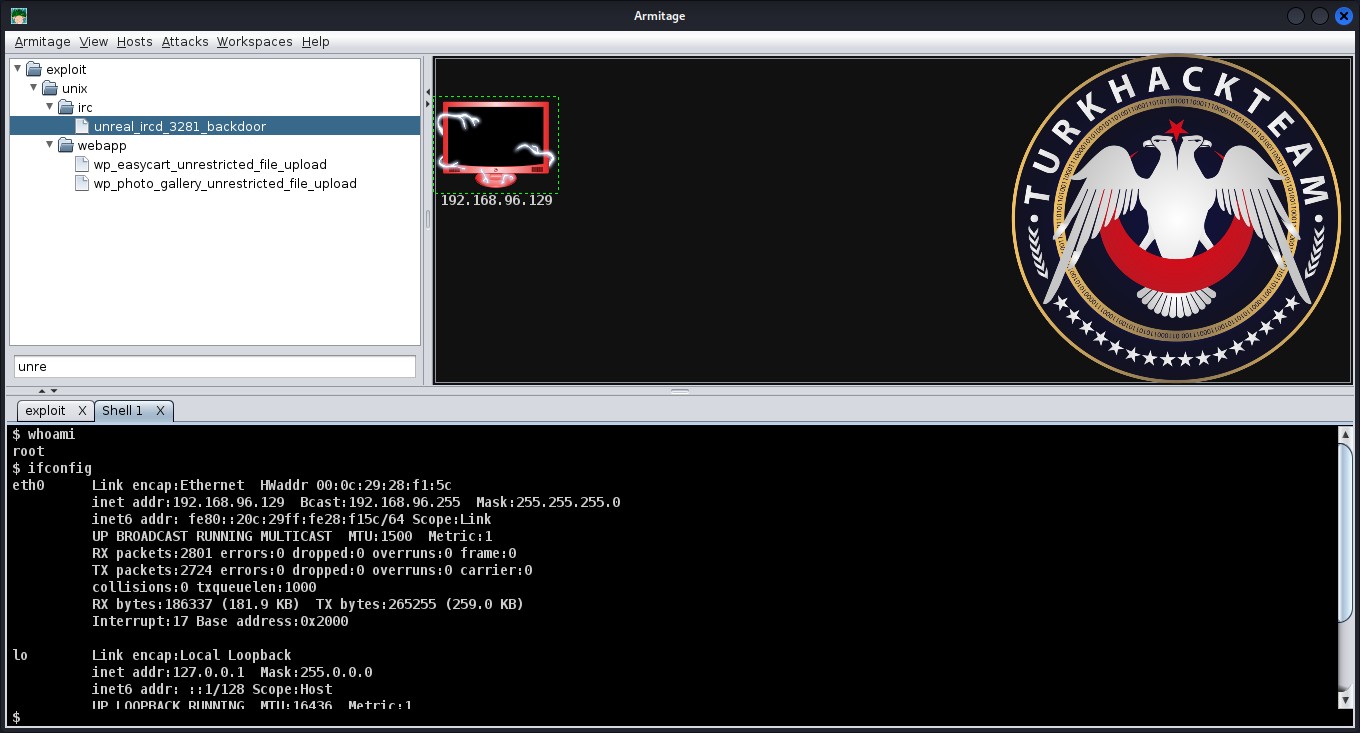Click the 'RX packets:2801' line
The image size is (1360, 733).
pos(304,553)
